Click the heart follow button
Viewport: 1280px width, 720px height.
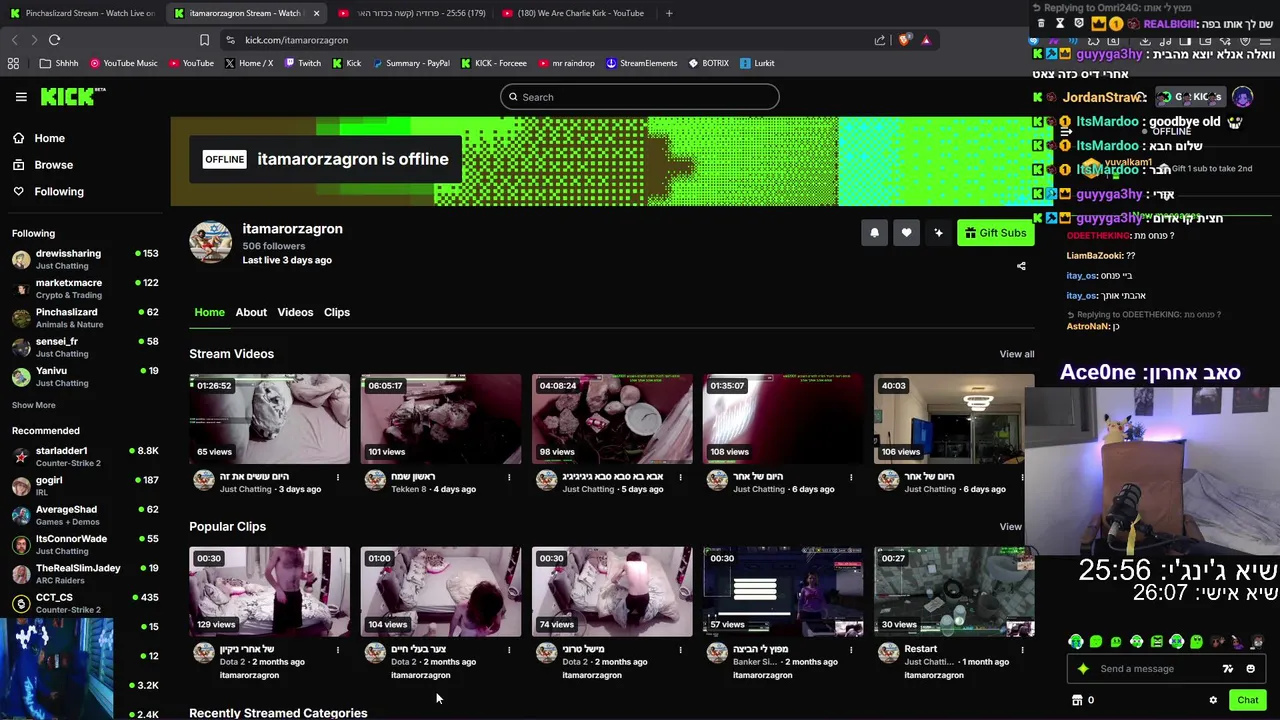click(906, 233)
